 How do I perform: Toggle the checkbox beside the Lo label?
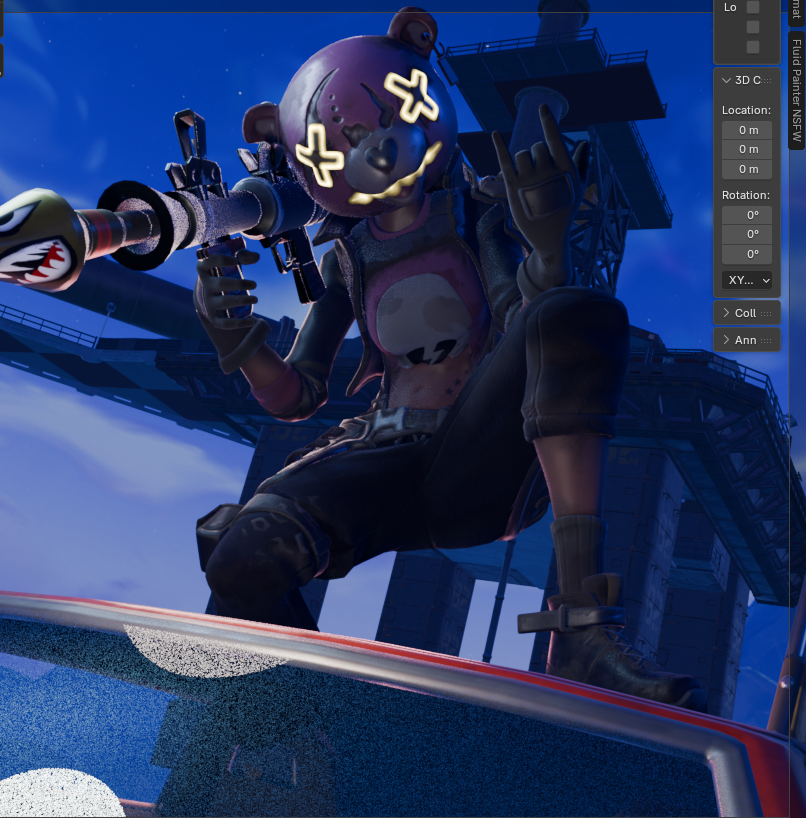(753, 7)
